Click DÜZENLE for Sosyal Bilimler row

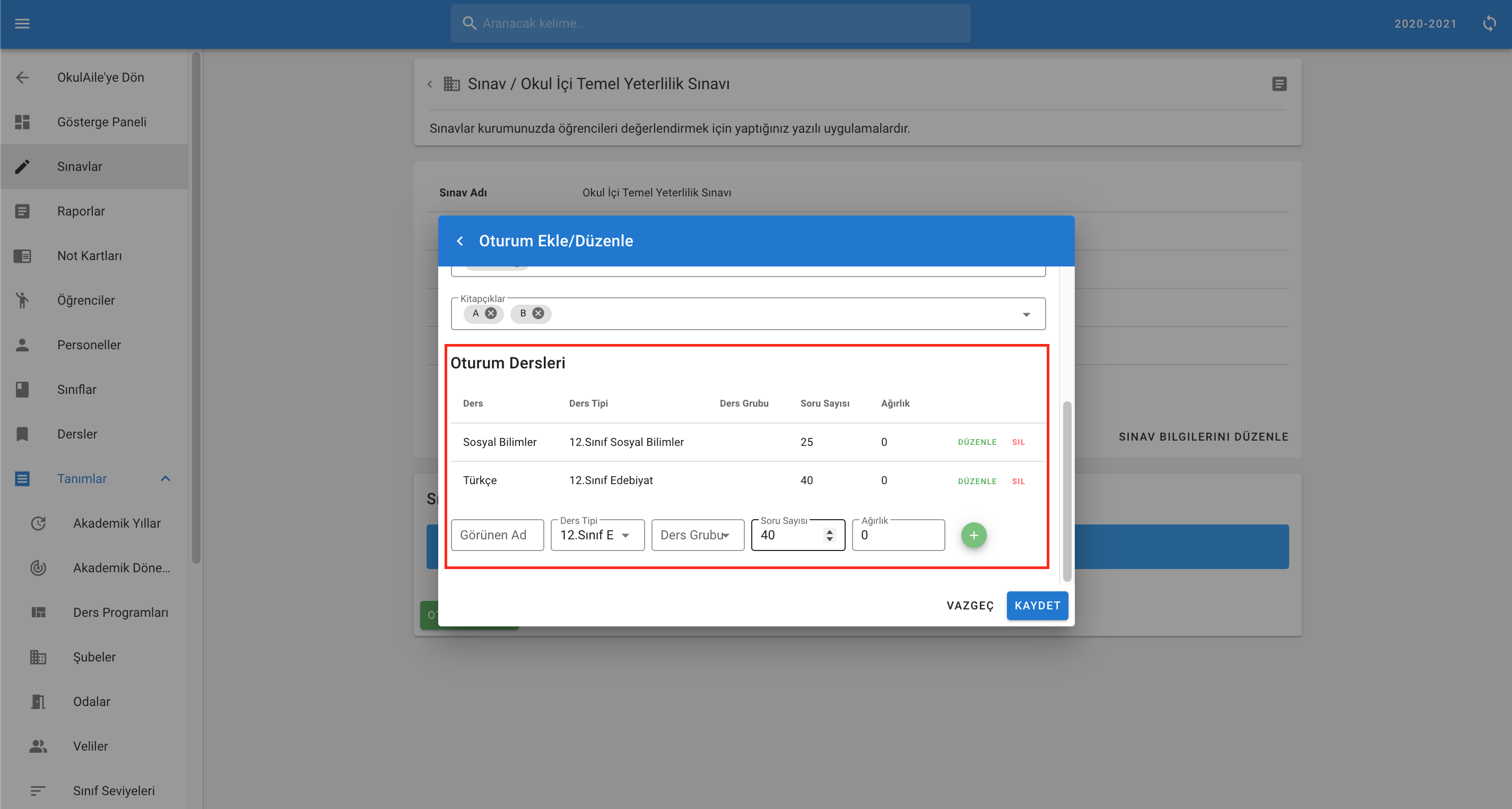point(977,442)
